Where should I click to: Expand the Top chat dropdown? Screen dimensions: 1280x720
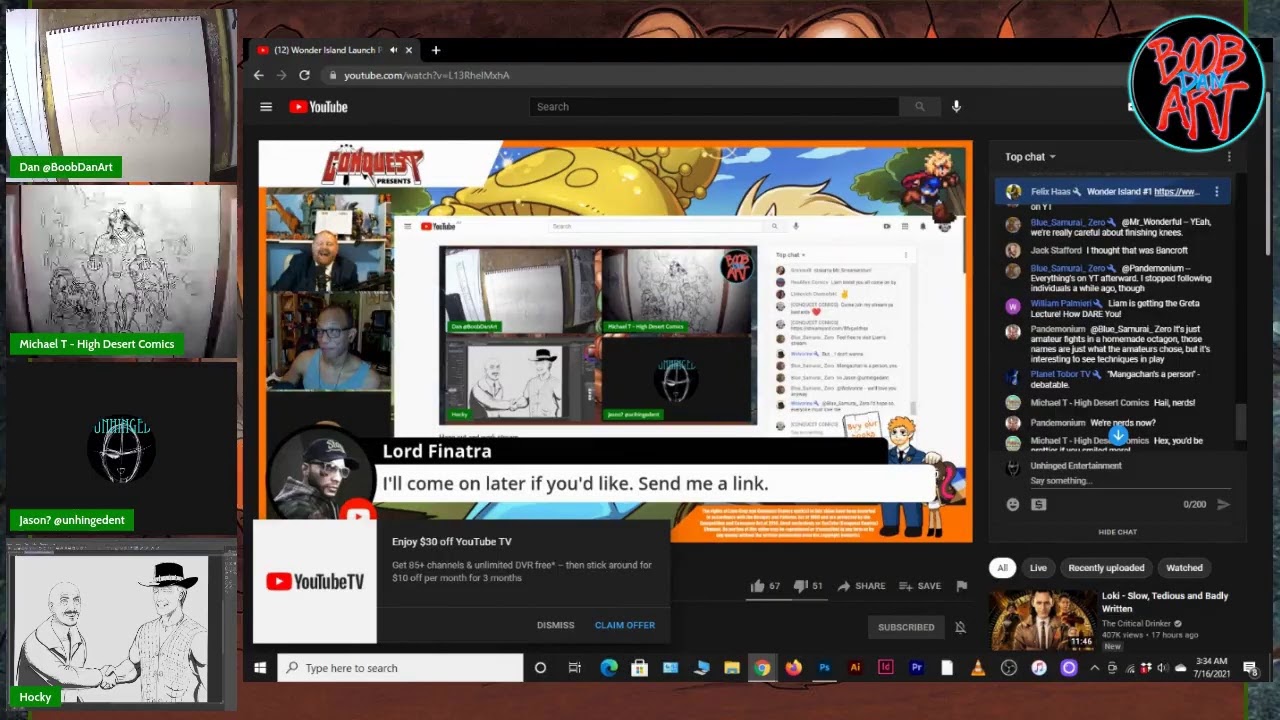(1030, 157)
